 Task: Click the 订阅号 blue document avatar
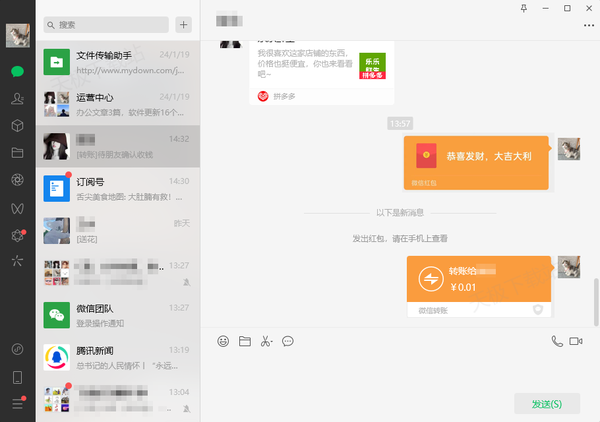57,189
